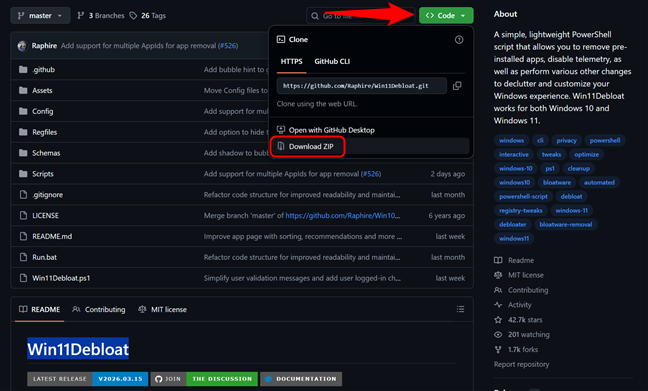Click the optimize topic tag
Image resolution: width=648 pixels, height=391 pixels.
tap(586, 155)
